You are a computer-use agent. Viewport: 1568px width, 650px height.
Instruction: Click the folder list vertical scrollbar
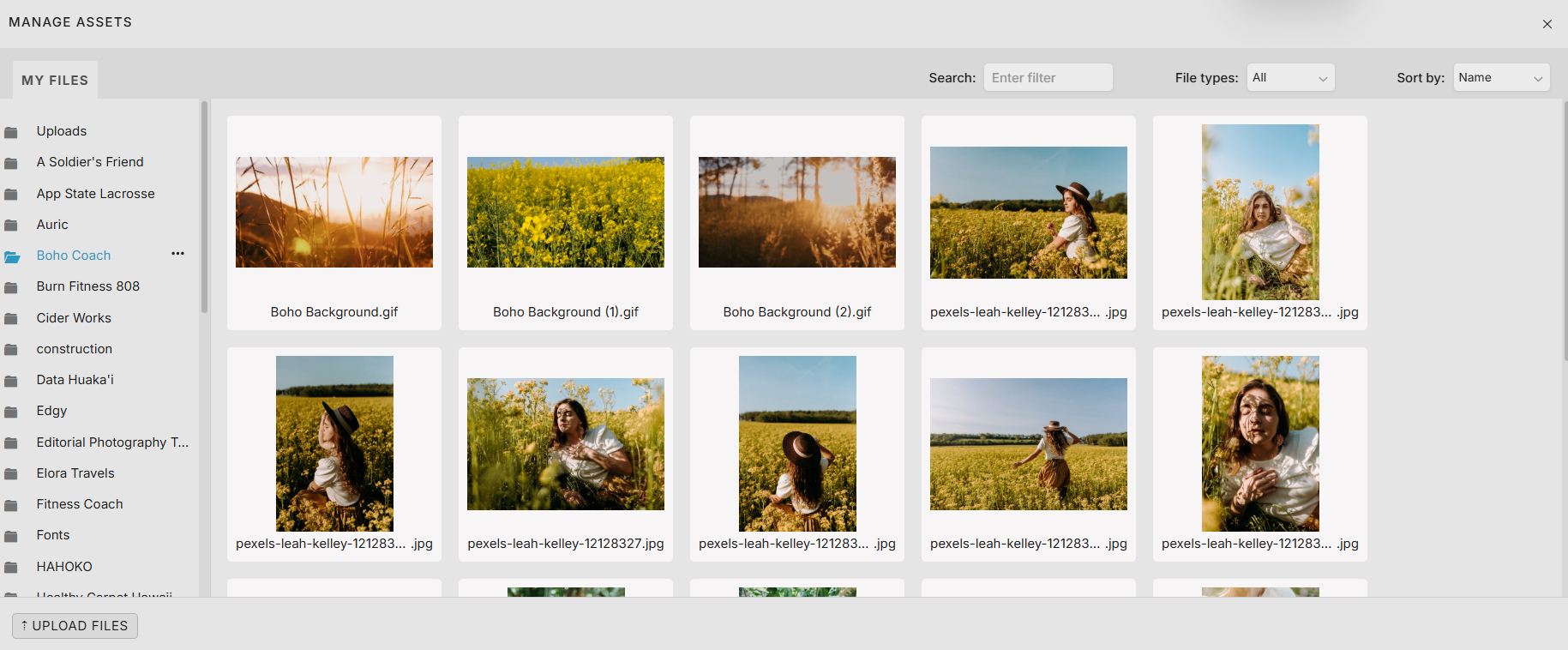(x=204, y=208)
